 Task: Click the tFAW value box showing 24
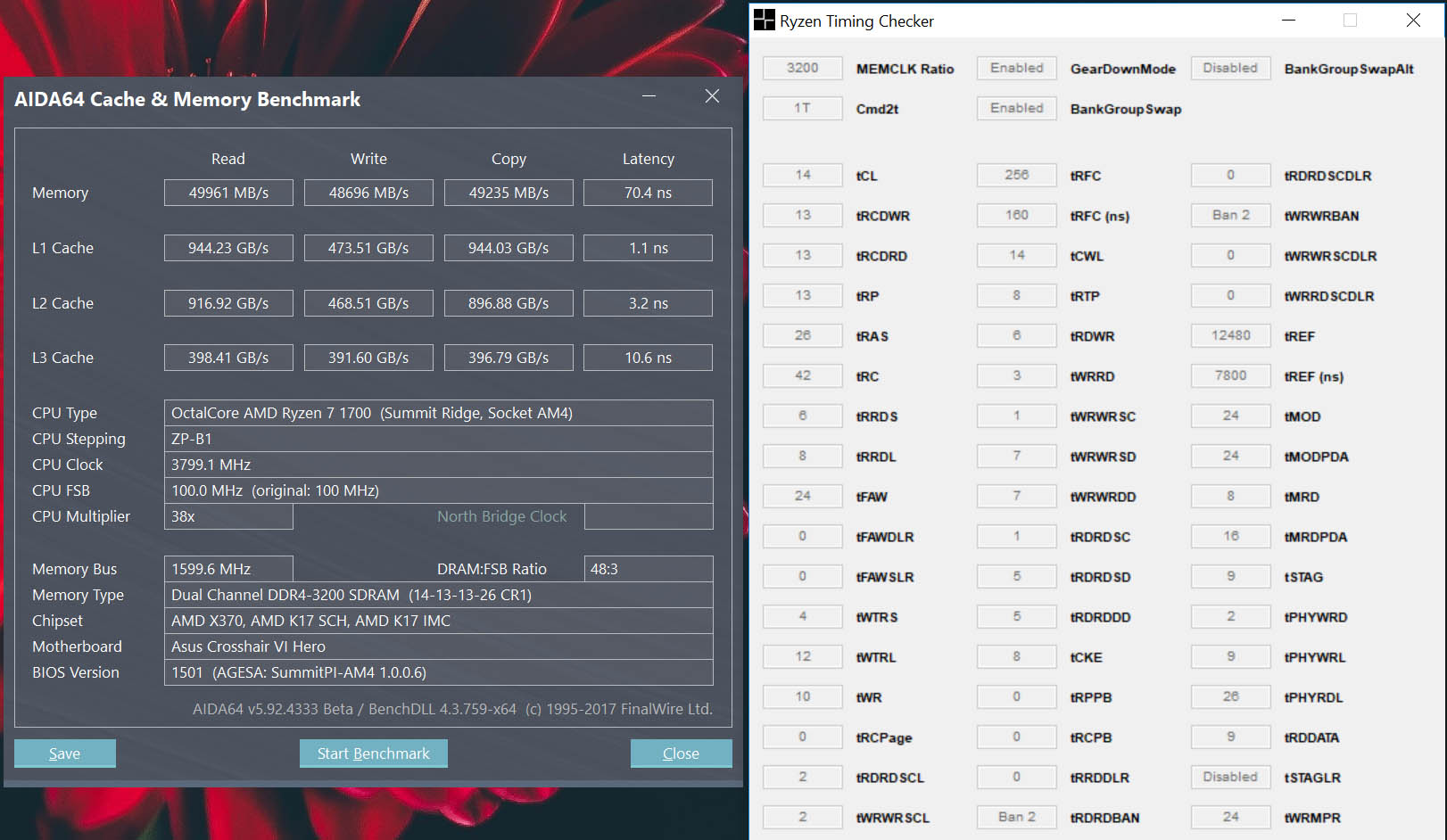pos(803,496)
